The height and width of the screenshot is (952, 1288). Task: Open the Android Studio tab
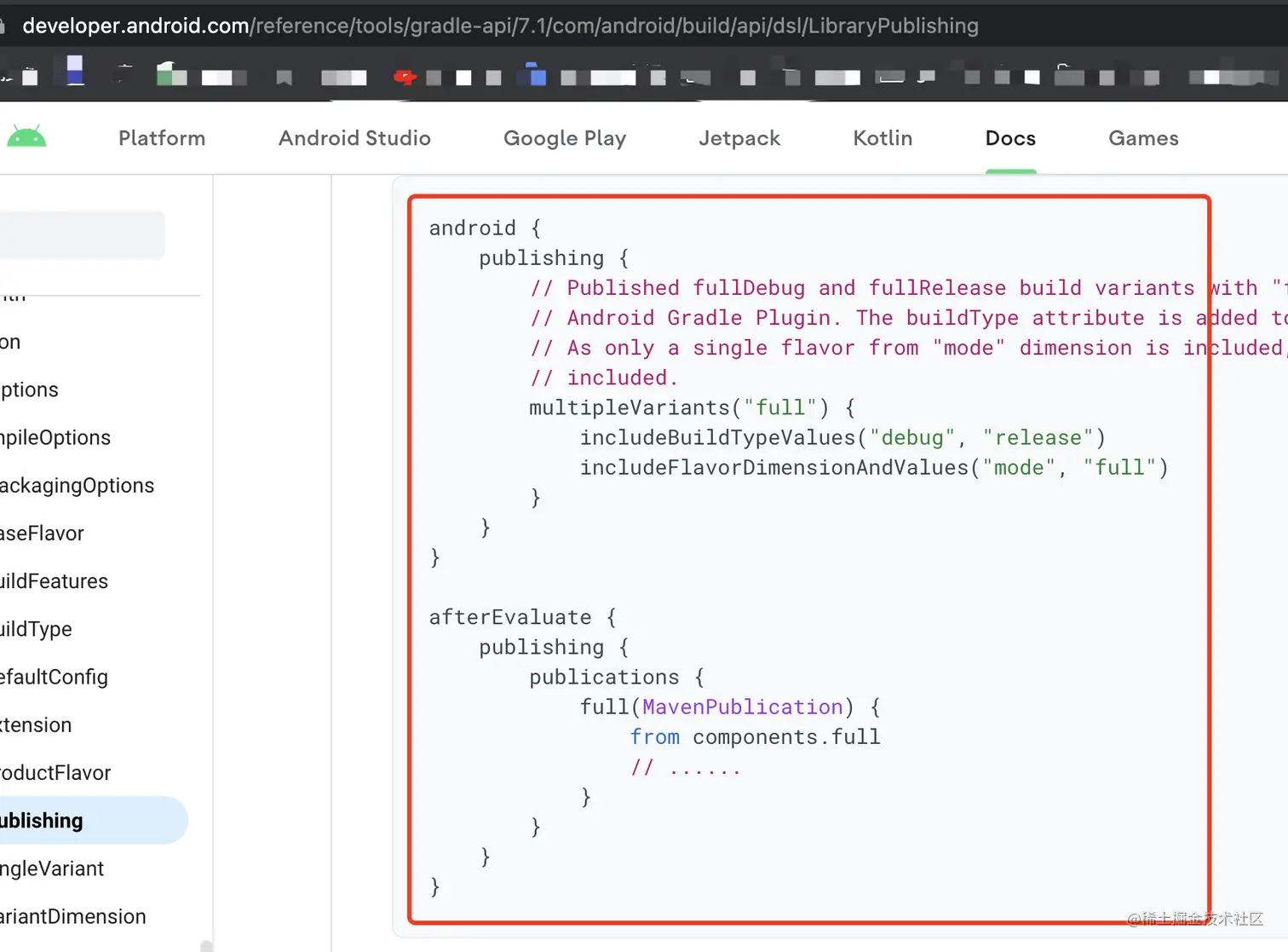coord(354,138)
